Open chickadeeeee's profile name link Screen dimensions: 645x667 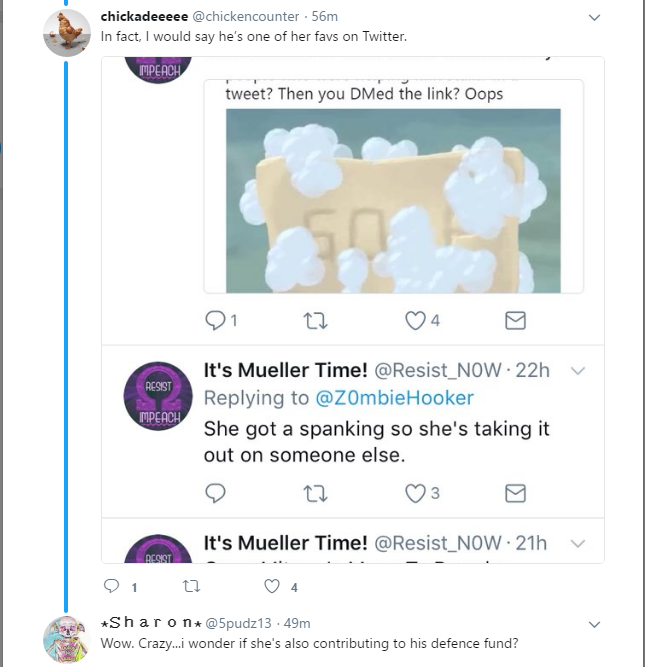pyautogui.click(x=144, y=17)
